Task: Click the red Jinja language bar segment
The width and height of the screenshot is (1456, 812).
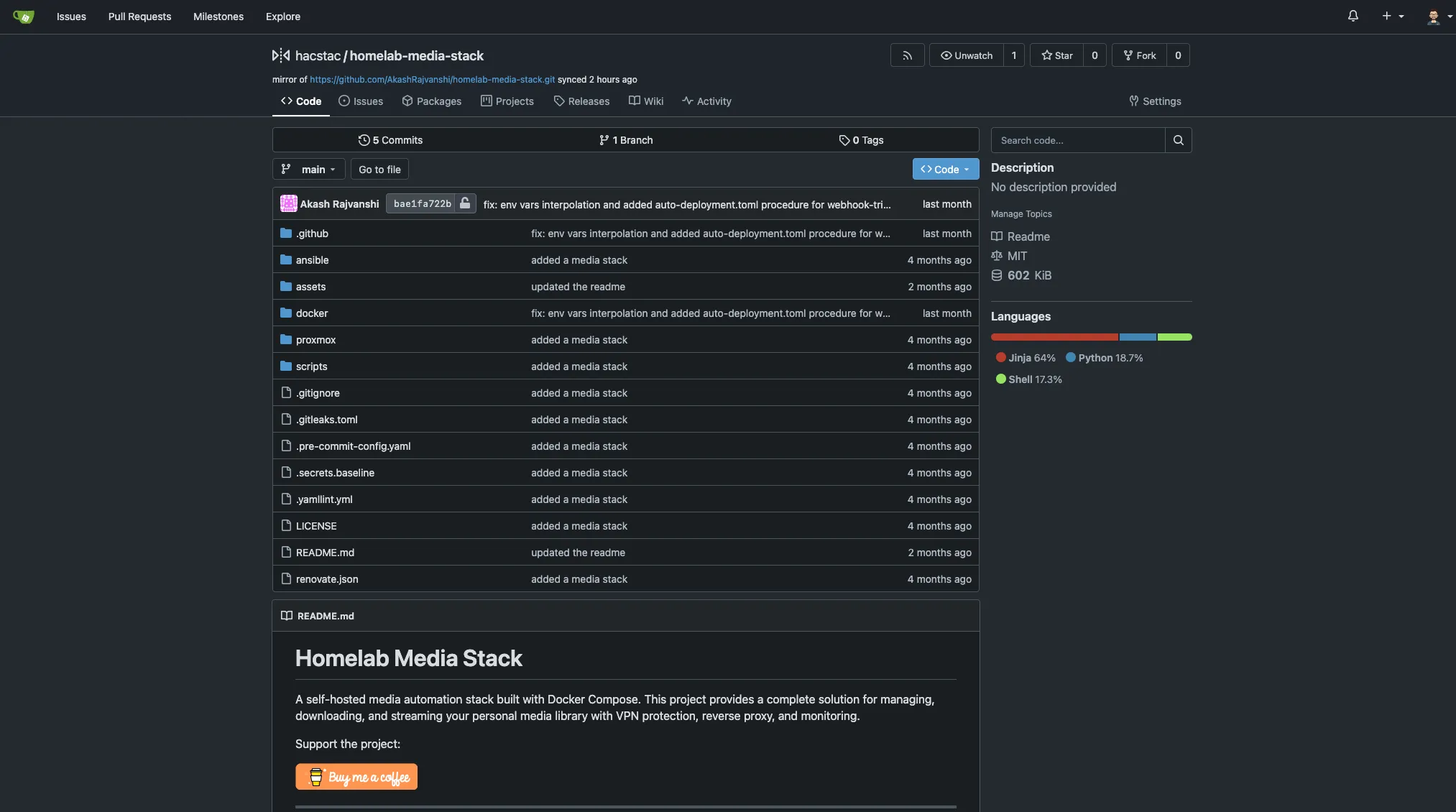Action: point(1054,337)
